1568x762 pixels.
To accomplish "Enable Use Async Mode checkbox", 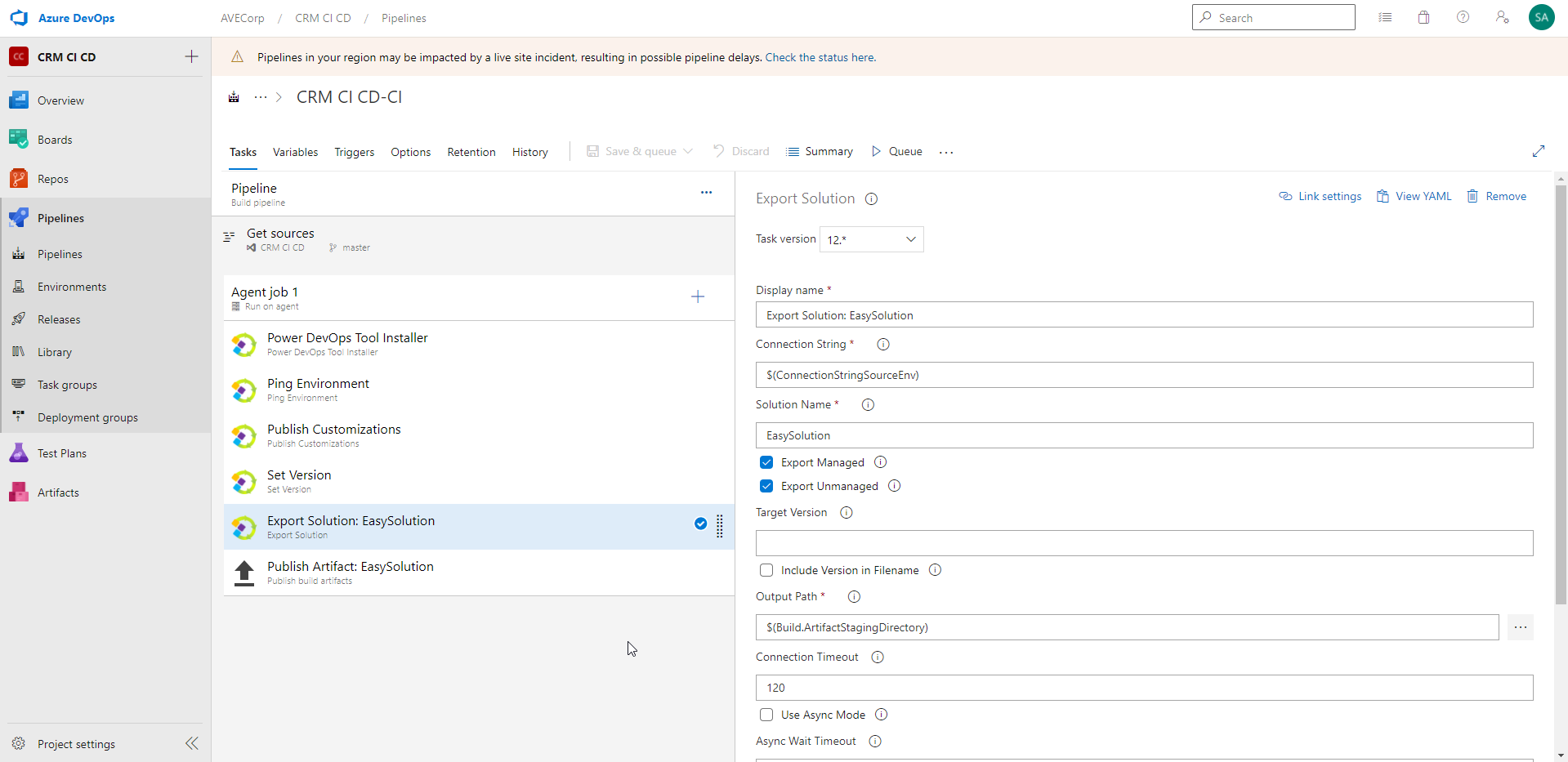I will tap(766, 715).
